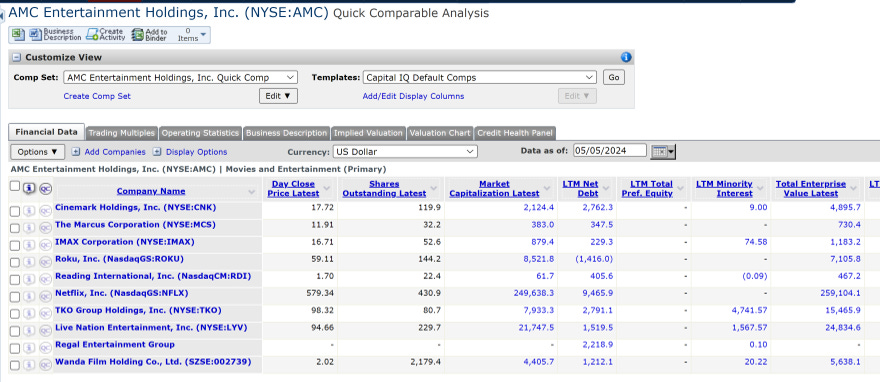Check the Netflix, Inc. row checkbox
The width and height of the screenshot is (880, 382).
(15, 297)
